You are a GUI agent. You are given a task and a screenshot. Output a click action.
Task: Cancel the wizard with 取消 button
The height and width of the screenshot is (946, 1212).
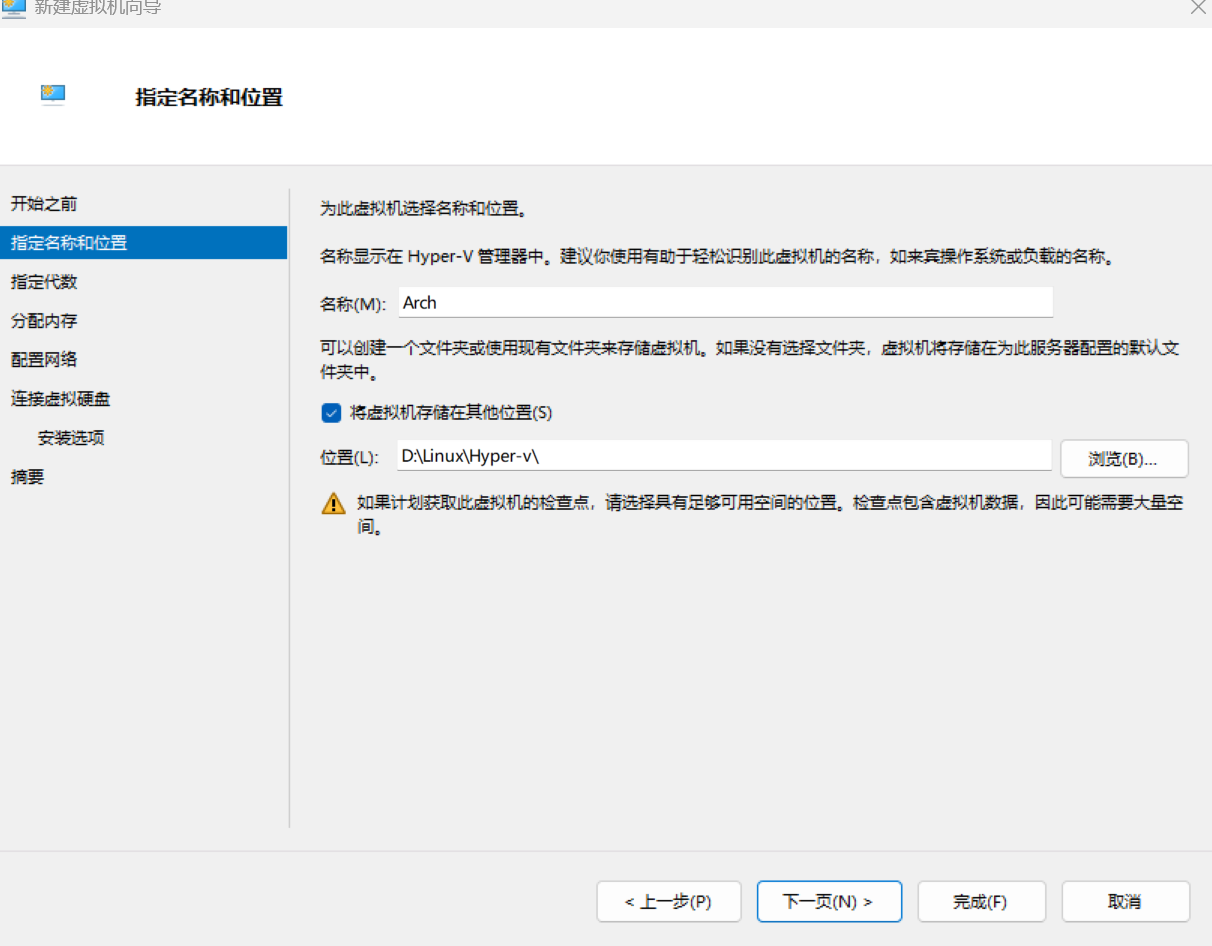pos(1125,901)
